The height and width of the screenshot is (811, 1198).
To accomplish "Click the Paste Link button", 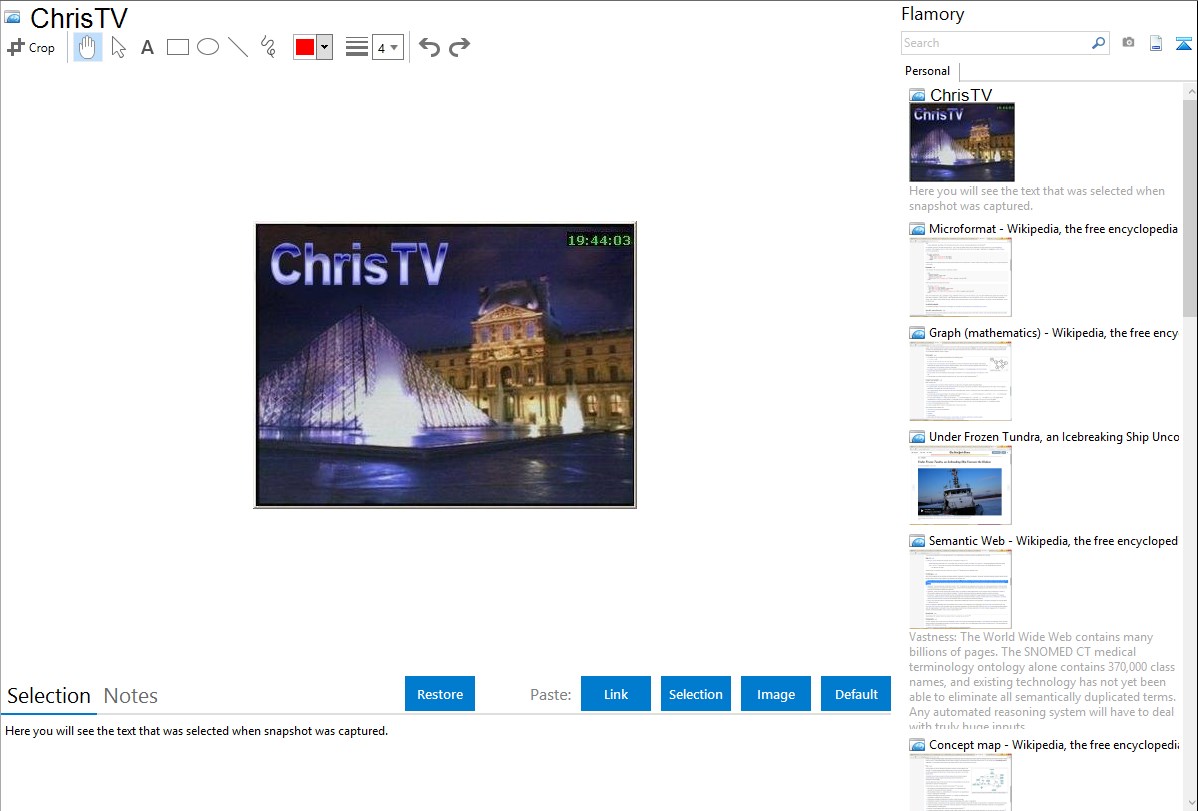I will tap(616, 694).
